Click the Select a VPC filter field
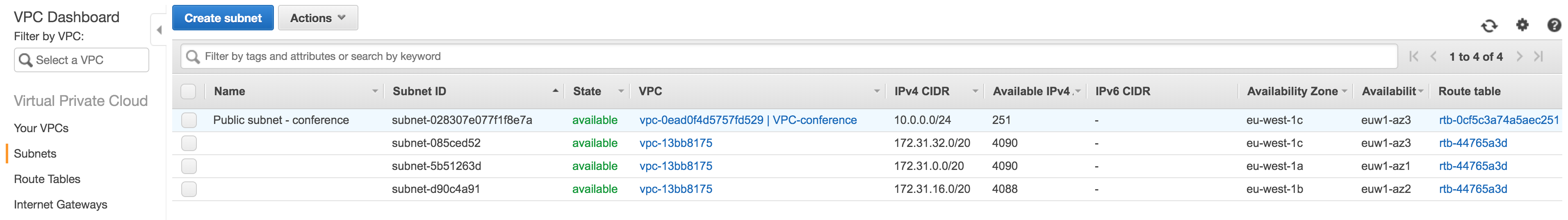Image resolution: width=1568 pixels, height=220 pixels. [82, 60]
